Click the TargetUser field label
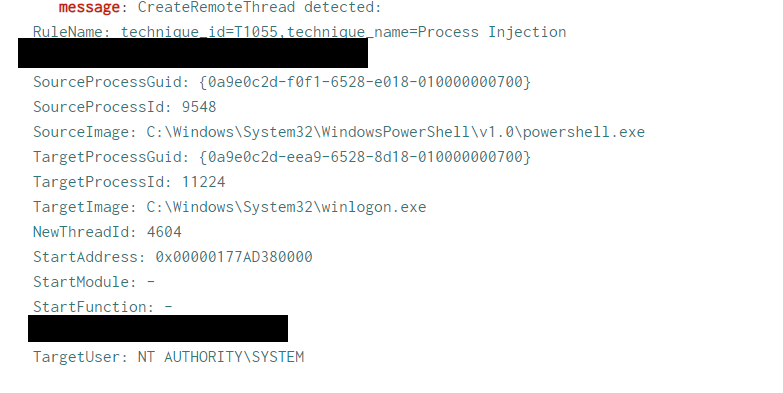The image size is (783, 393). point(80,357)
